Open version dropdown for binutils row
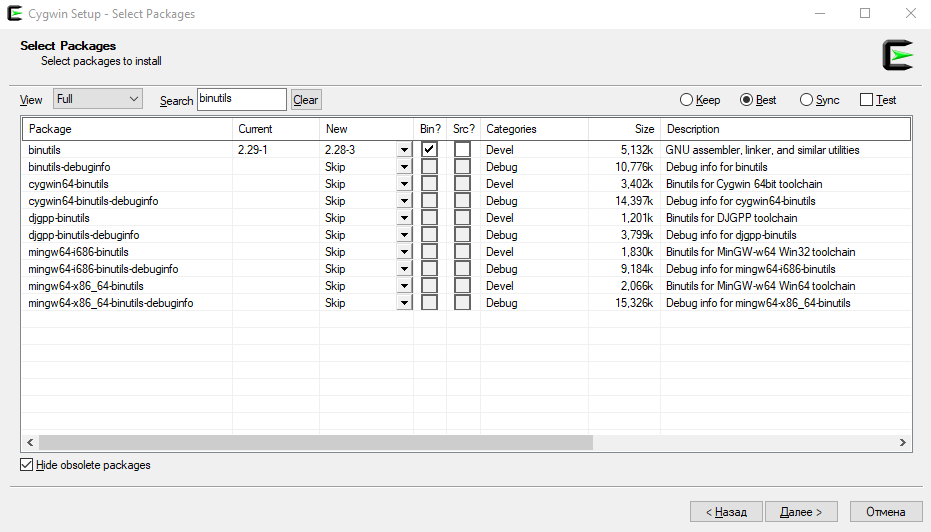This screenshot has height=532, width=931. [x=404, y=150]
